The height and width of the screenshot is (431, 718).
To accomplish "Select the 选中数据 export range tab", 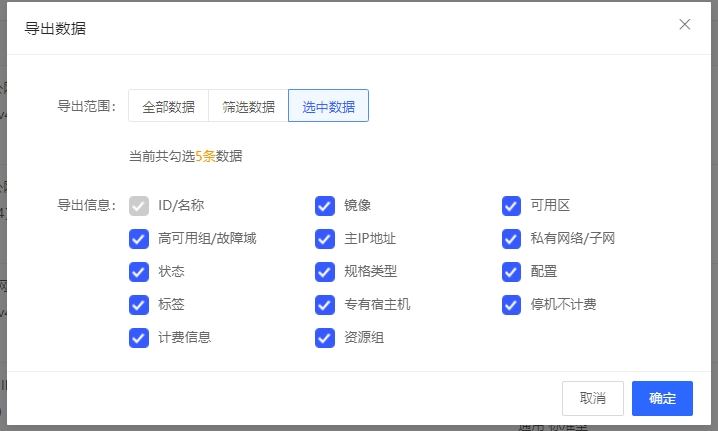I will click(x=328, y=106).
